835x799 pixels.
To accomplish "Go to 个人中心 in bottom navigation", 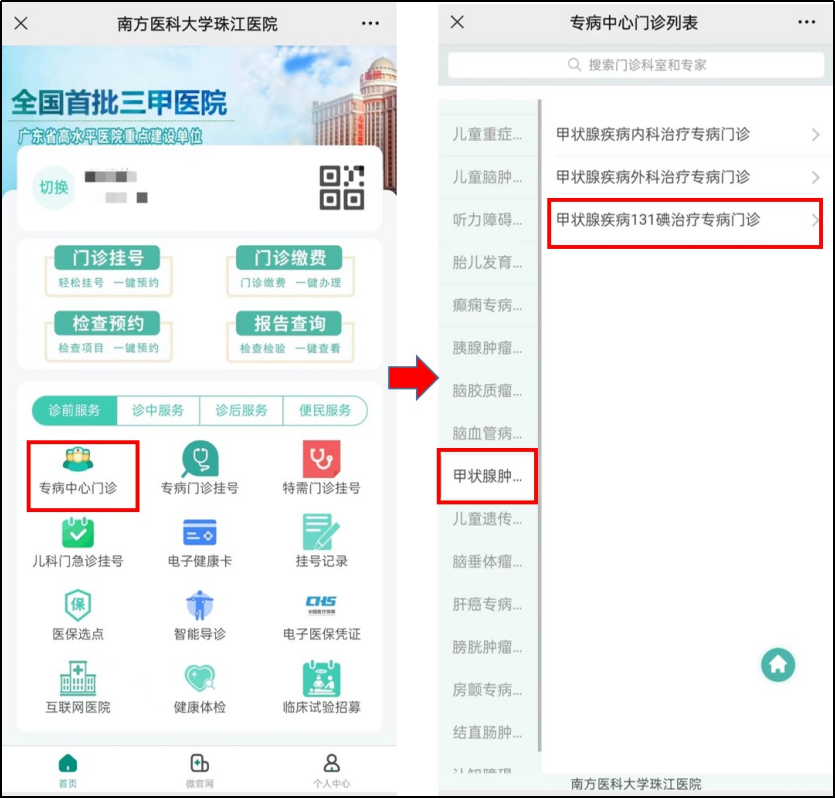I will 331,770.
